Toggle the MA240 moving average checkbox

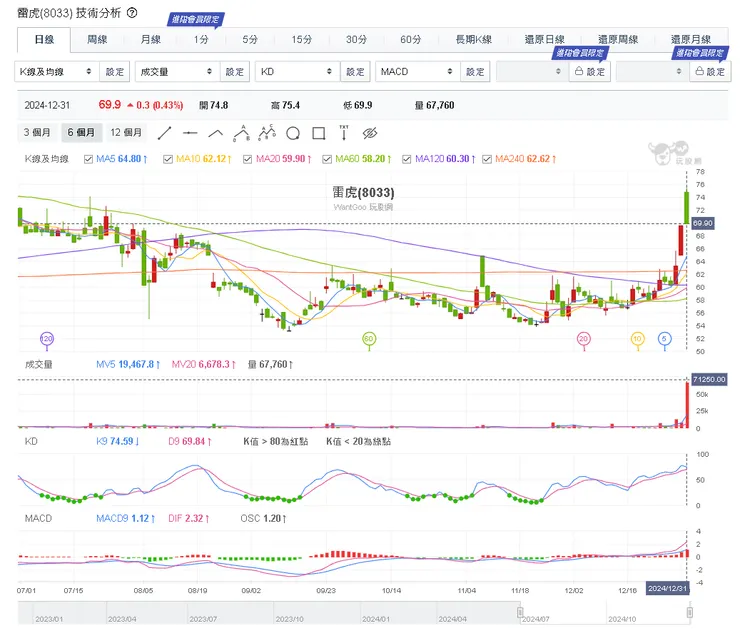(x=487, y=159)
